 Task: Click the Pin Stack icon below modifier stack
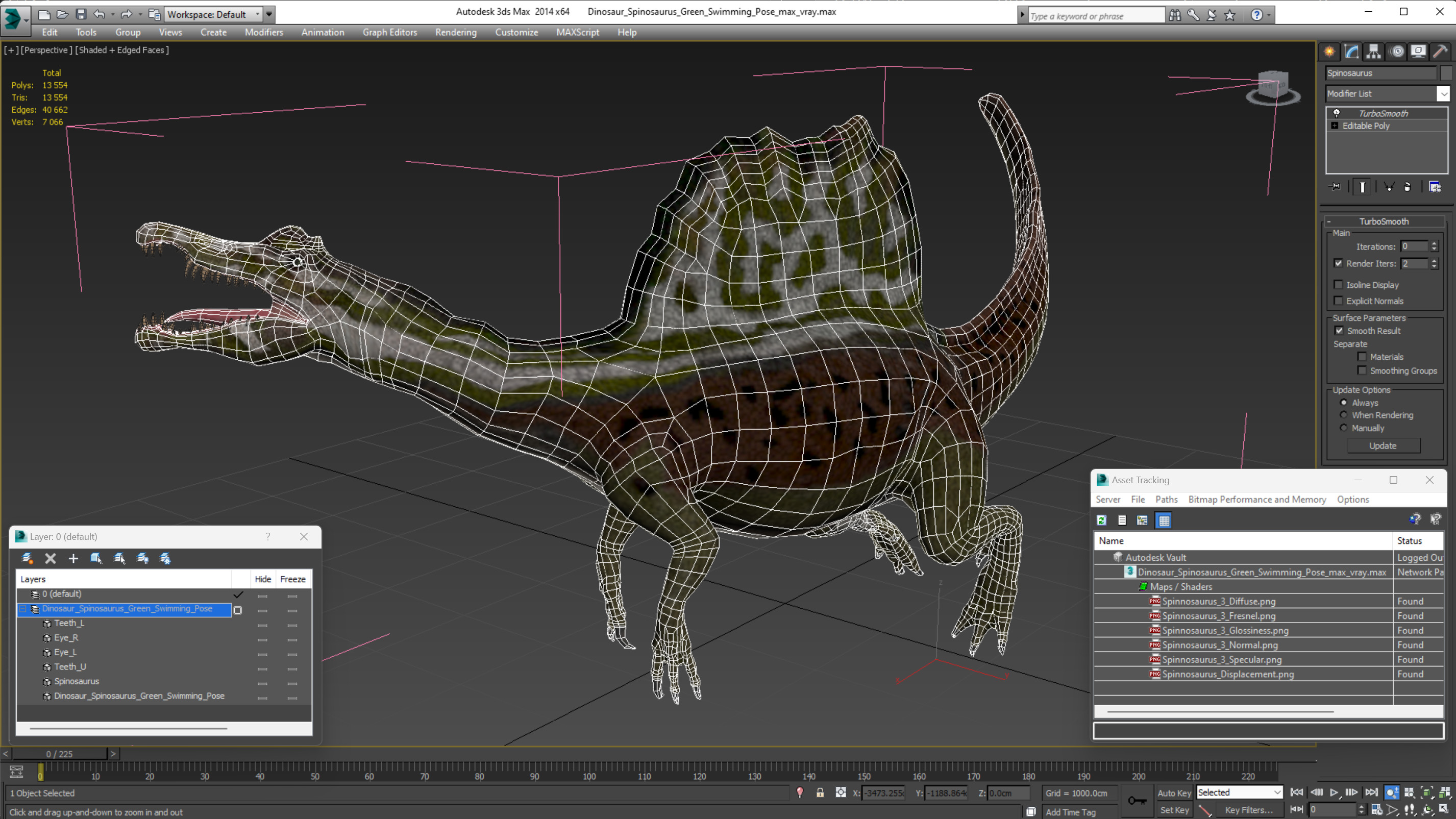(x=1335, y=187)
